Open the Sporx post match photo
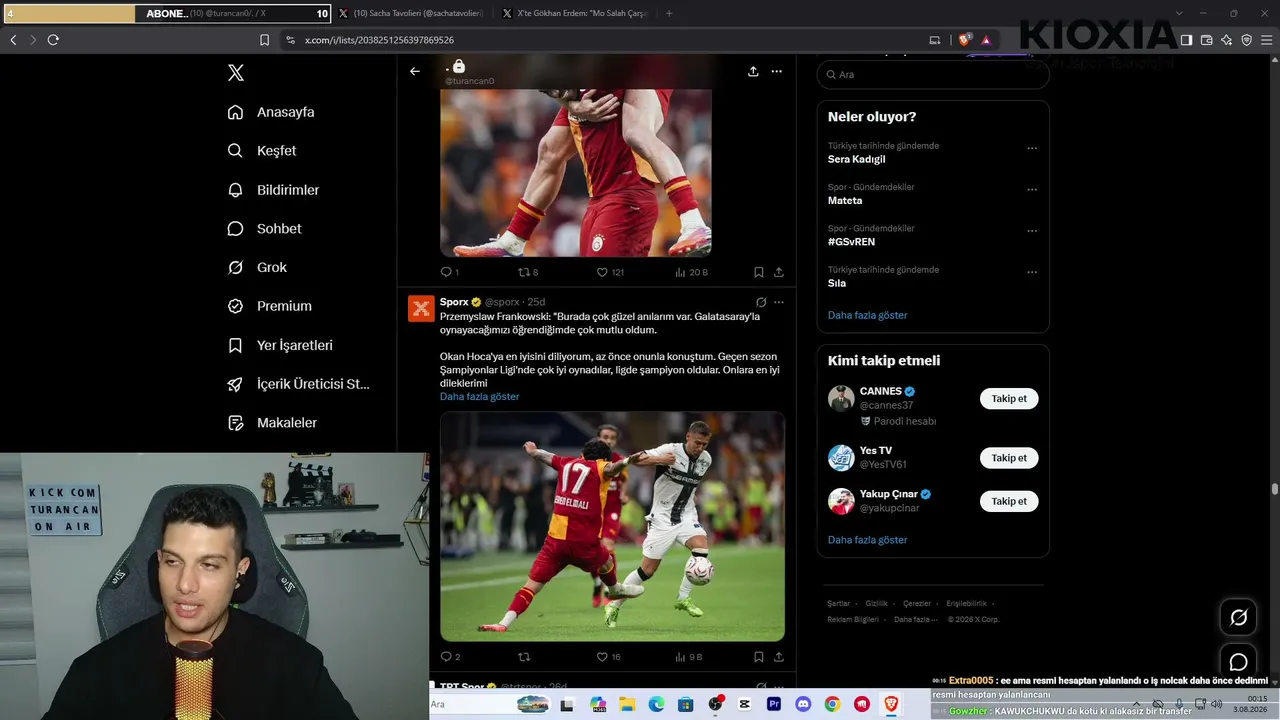 pyautogui.click(x=612, y=526)
